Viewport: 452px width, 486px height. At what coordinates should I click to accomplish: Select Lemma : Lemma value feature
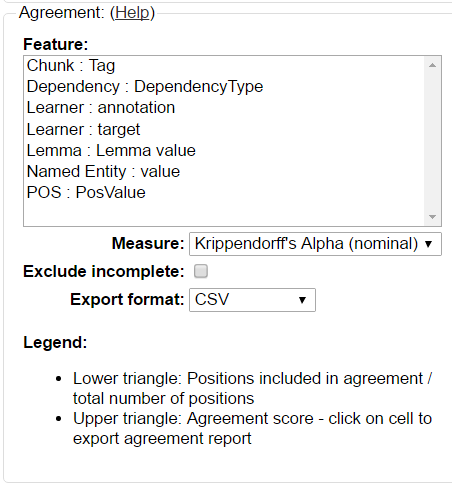coord(224,150)
